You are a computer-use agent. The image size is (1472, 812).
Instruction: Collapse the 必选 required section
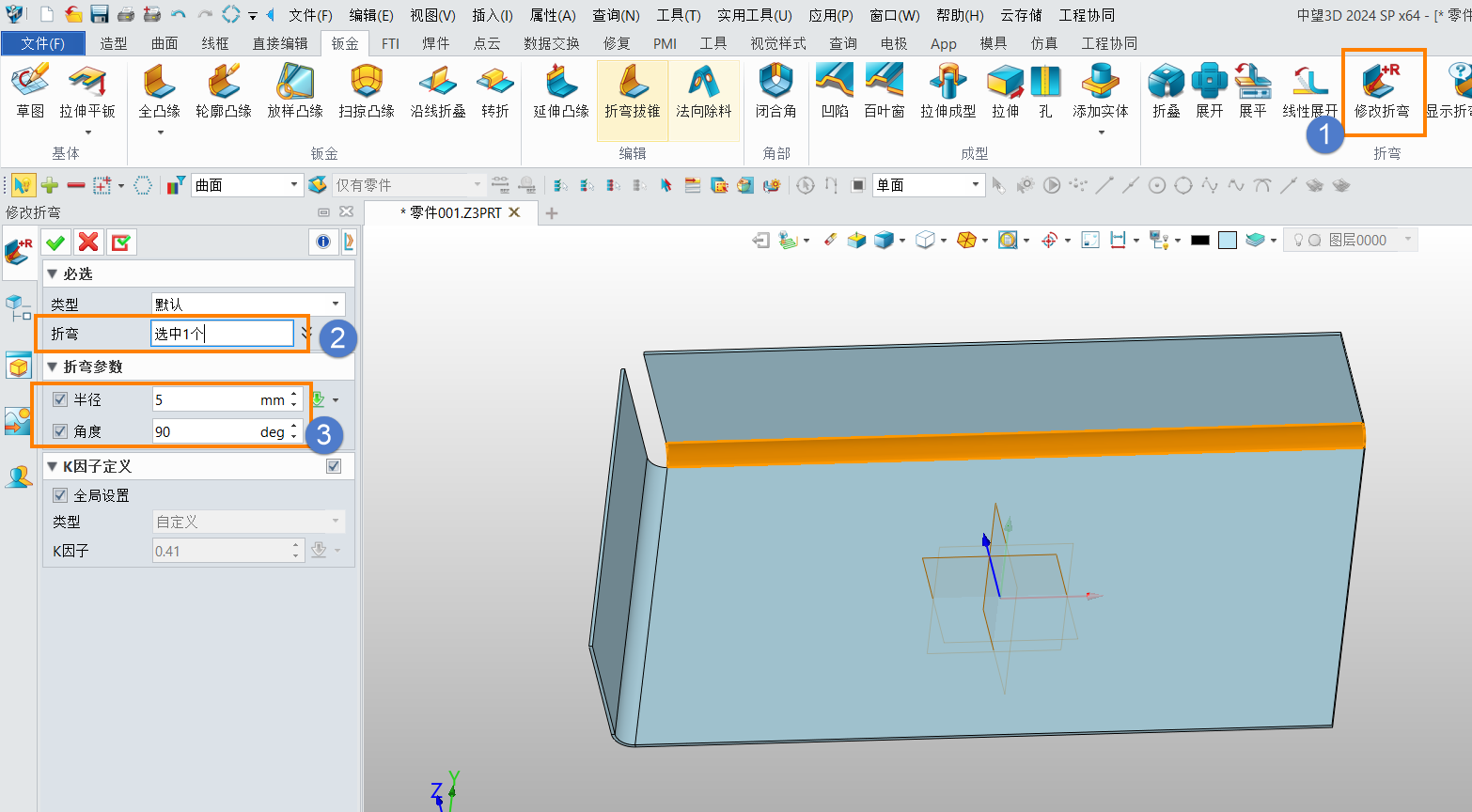click(x=52, y=273)
